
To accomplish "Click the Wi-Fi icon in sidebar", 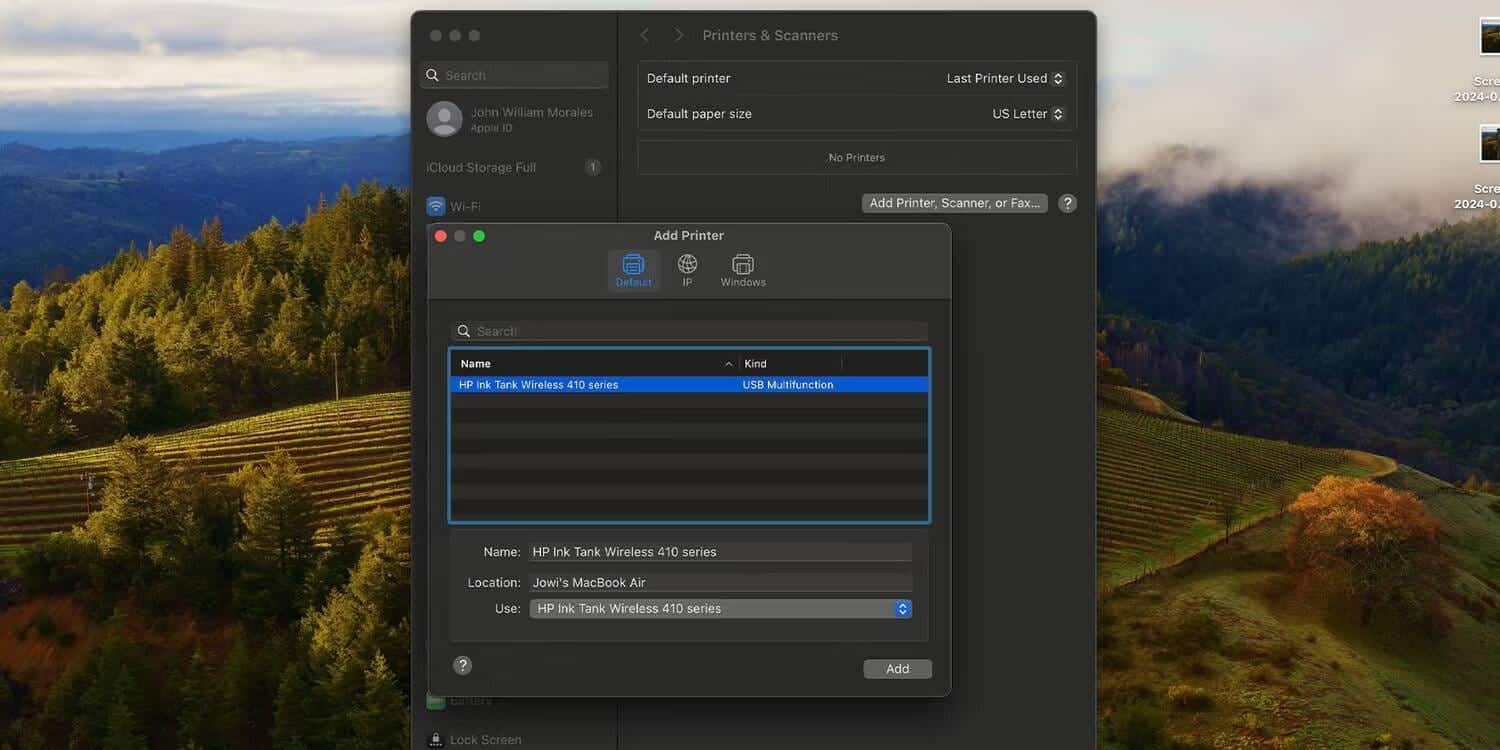I will (x=436, y=206).
